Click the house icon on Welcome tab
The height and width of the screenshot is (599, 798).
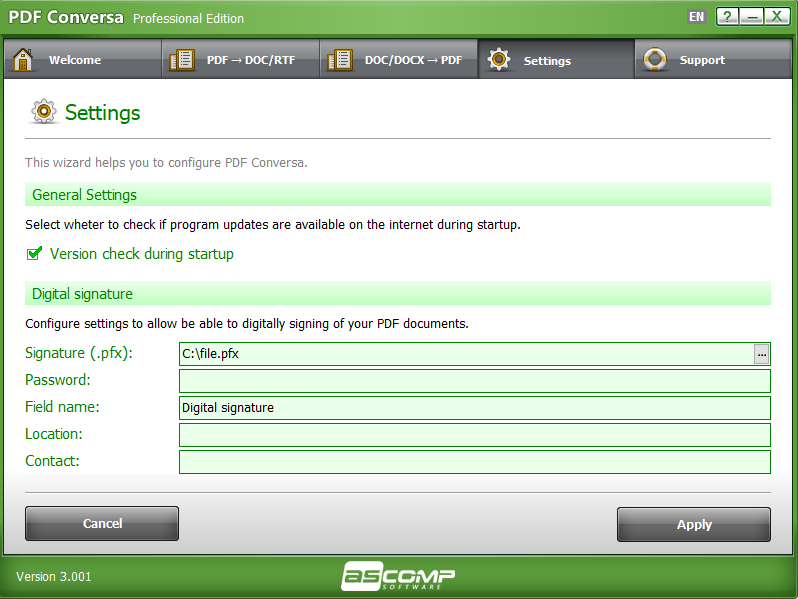tap(23, 60)
